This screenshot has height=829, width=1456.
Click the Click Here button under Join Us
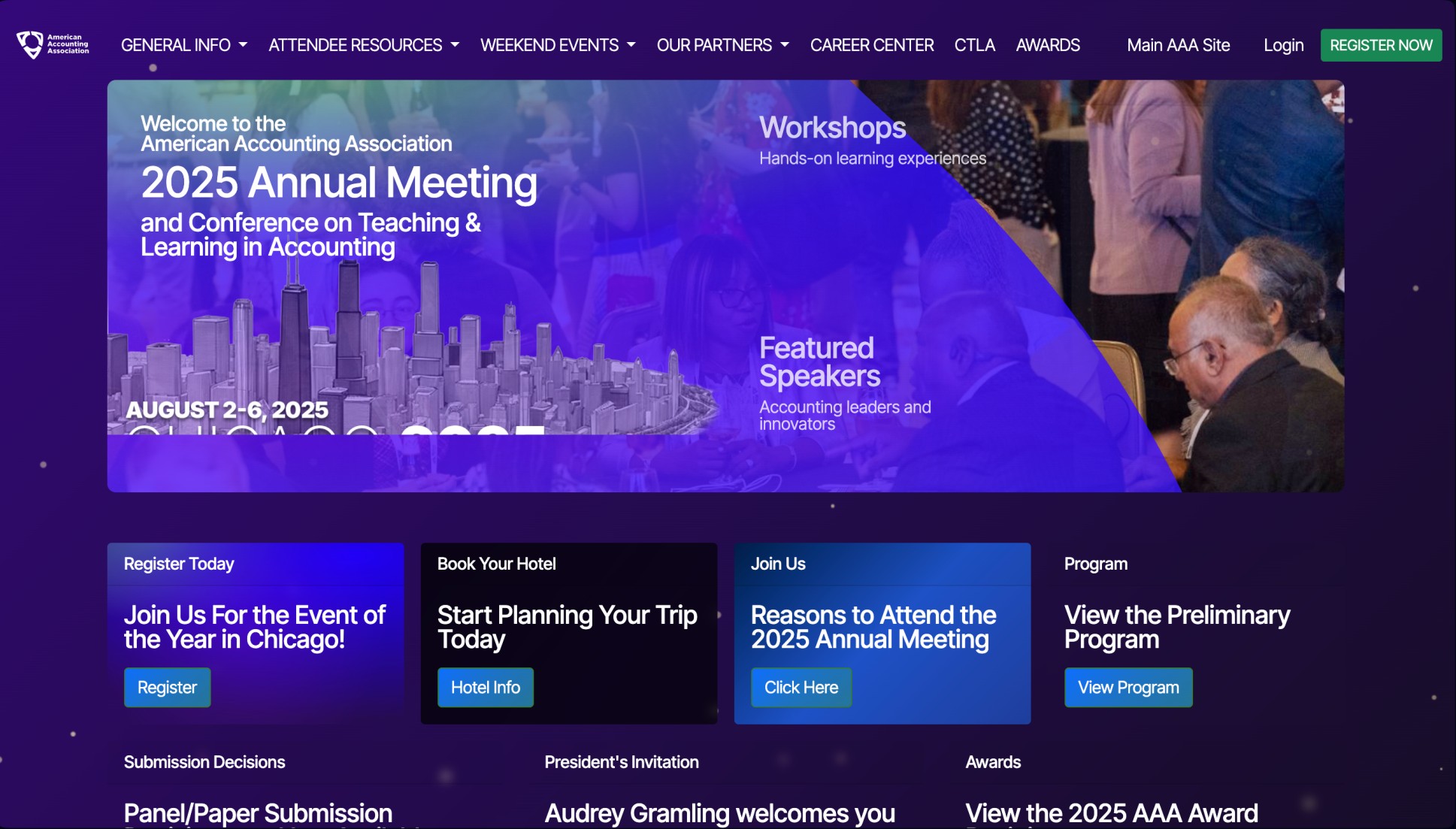(801, 687)
